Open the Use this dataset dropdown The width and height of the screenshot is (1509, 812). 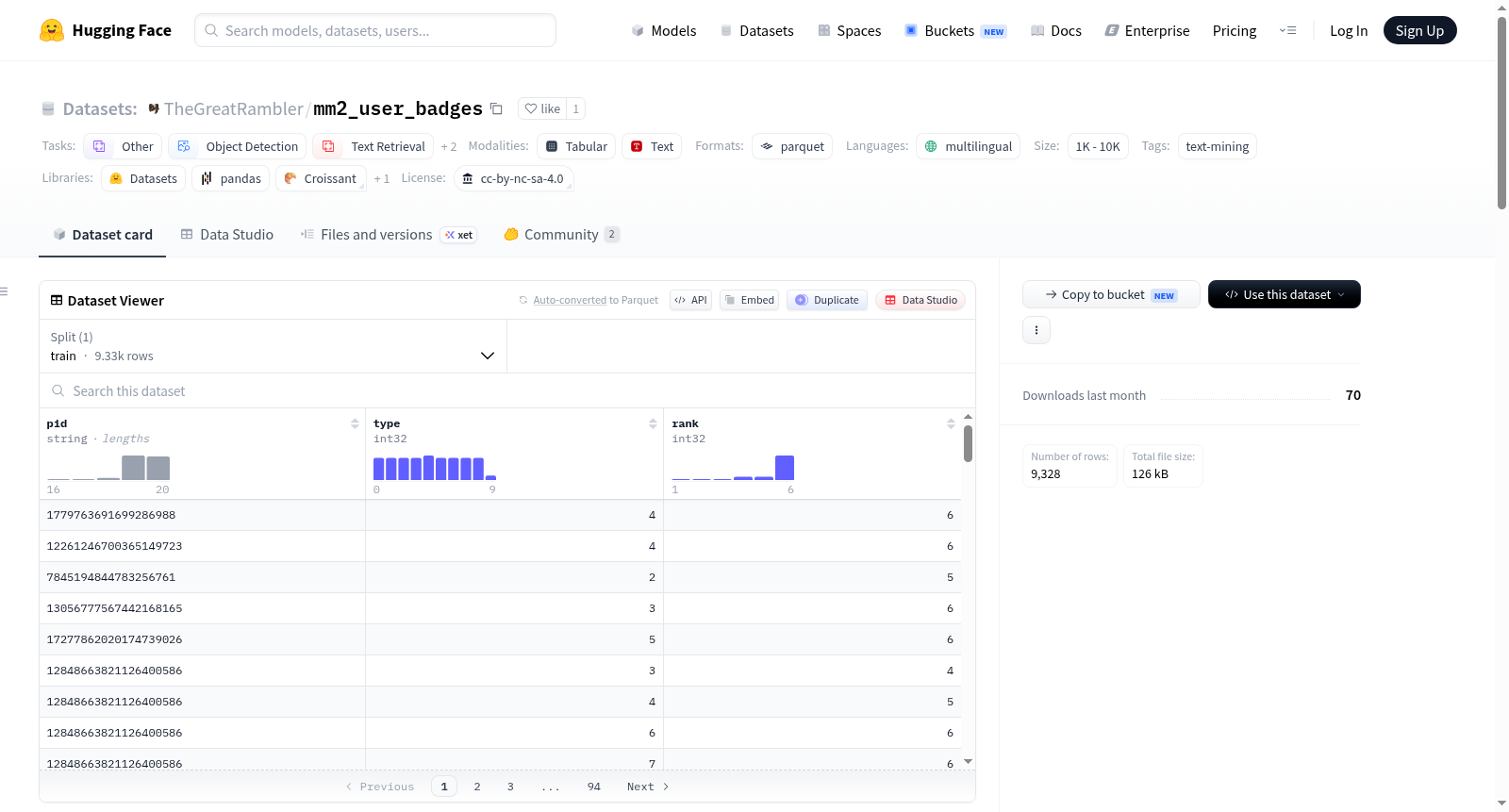1285,294
